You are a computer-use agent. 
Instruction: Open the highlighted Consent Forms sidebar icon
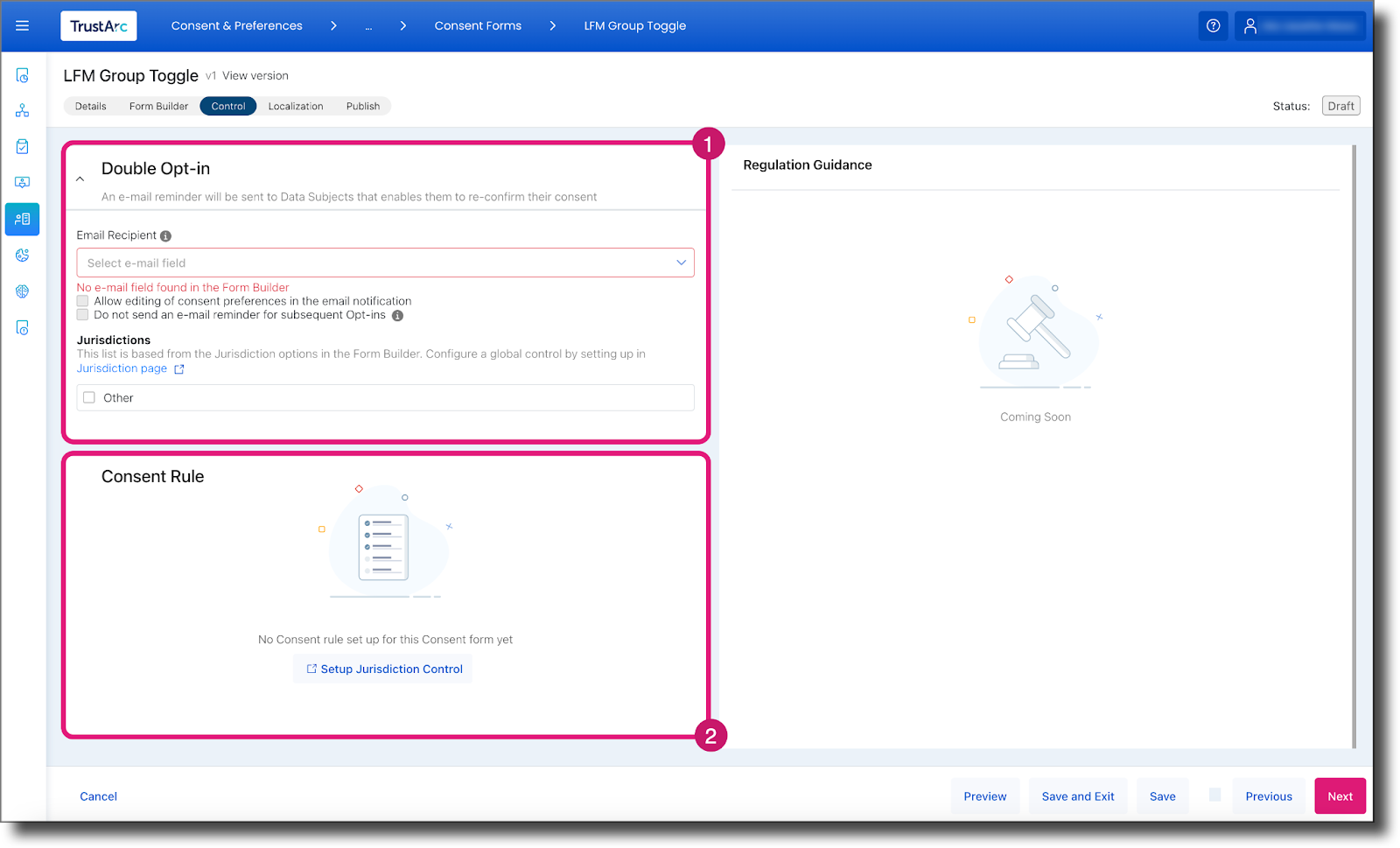pyautogui.click(x=22, y=220)
